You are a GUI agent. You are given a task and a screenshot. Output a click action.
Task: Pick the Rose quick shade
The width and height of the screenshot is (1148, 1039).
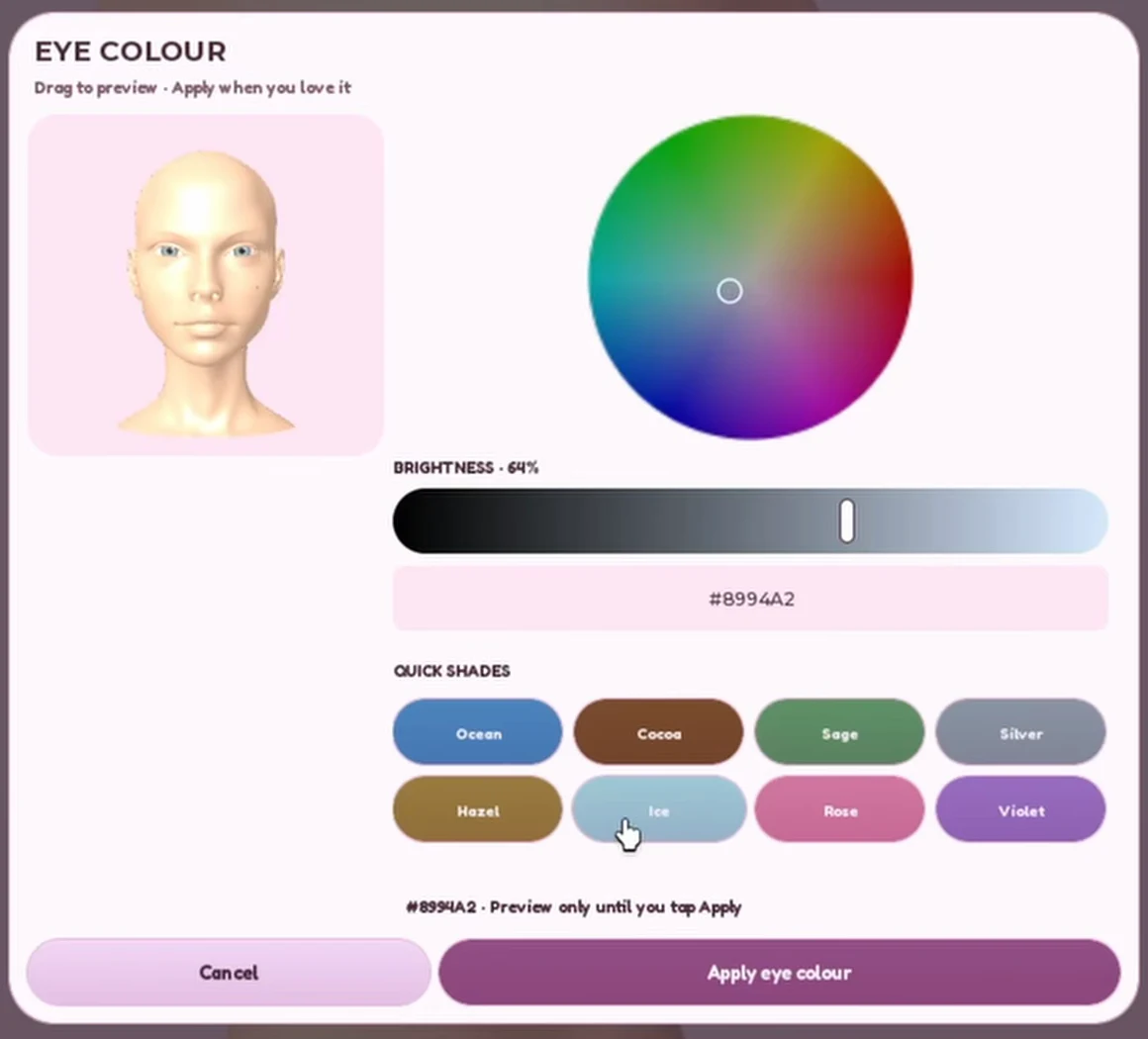839,809
